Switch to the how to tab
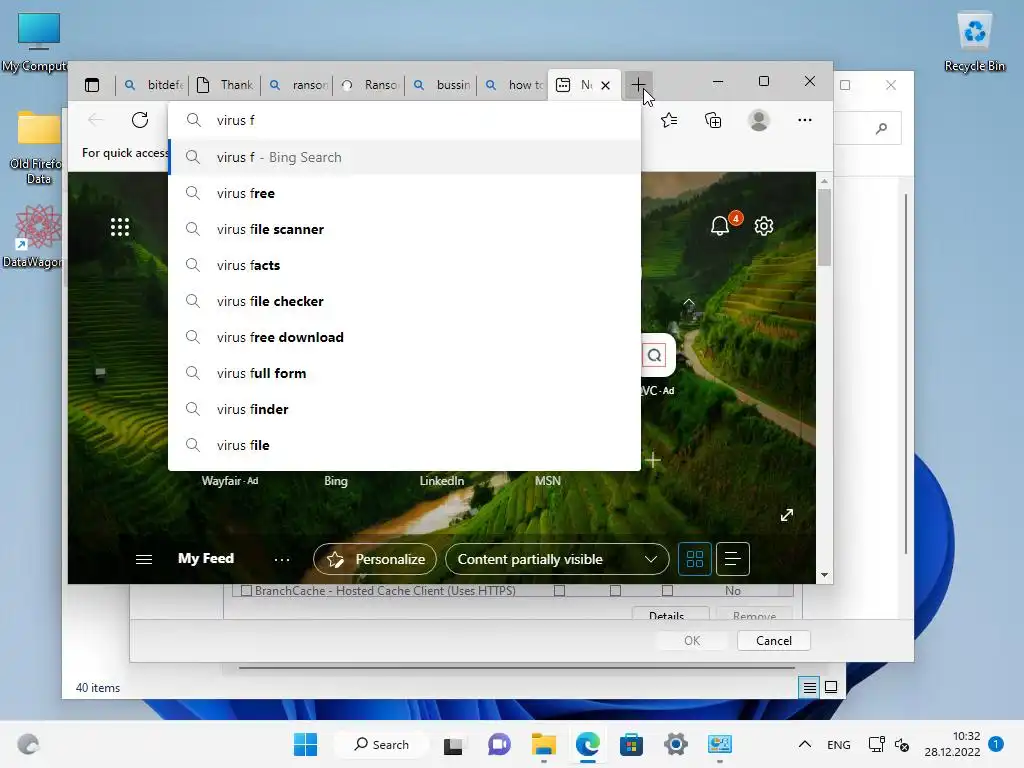 tap(513, 85)
